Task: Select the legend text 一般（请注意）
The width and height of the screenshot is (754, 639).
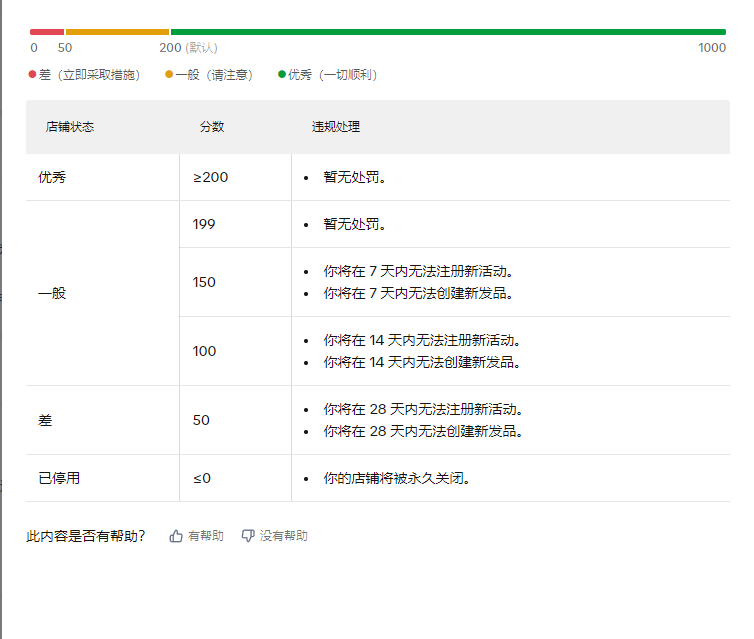Action: [x=214, y=75]
